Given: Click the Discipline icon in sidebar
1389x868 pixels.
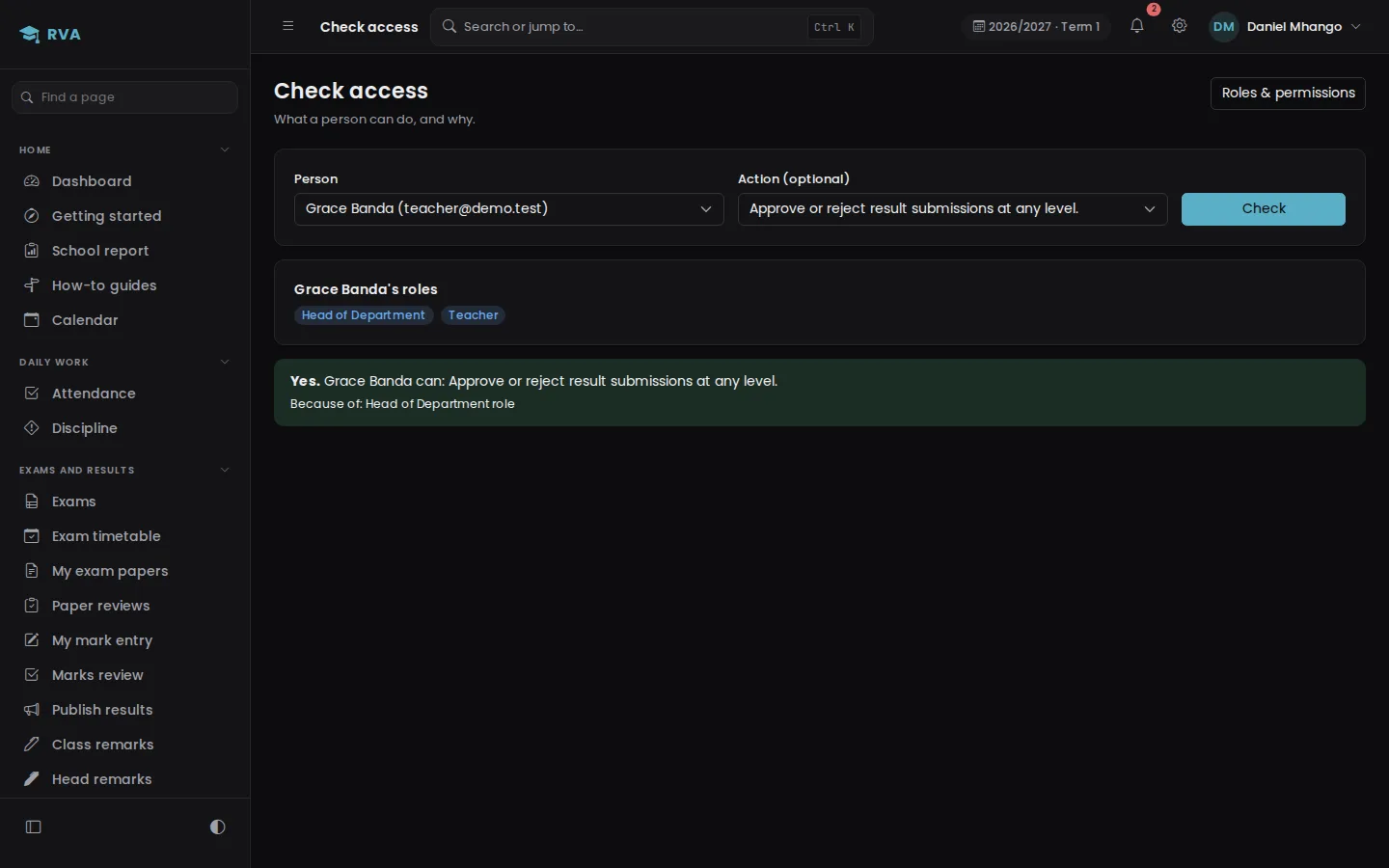Looking at the screenshot, I should (x=32, y=428).
